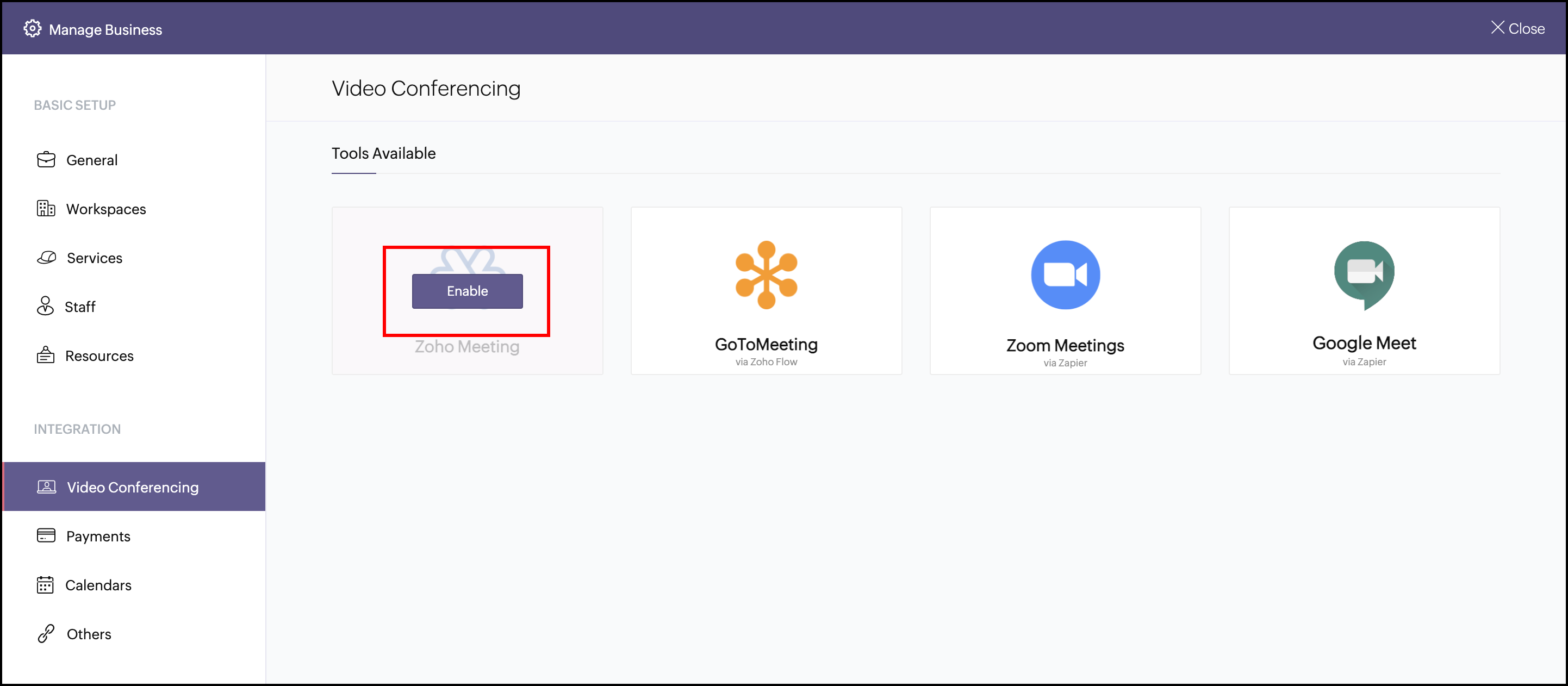Switch to the Tools Available tab
1568x686 pixels.
383,153
